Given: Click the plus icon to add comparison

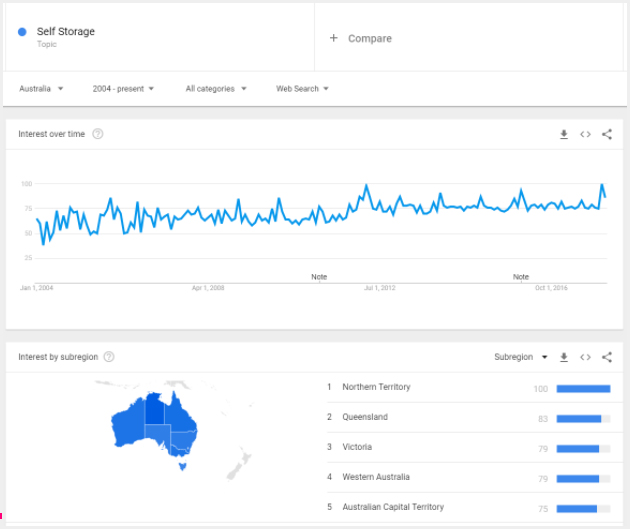Looking at the screenshot, I should click(334, 38).
